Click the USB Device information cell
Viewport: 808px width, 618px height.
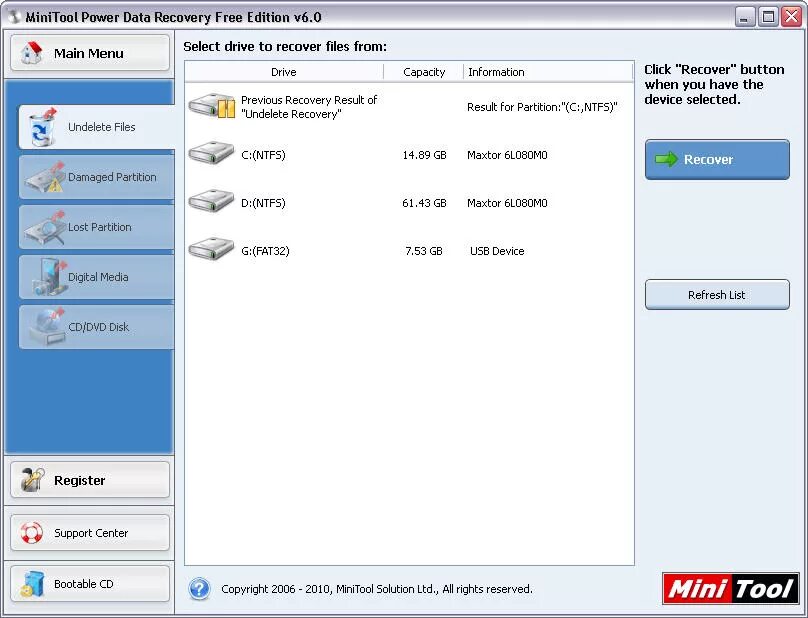click(497, 251)
